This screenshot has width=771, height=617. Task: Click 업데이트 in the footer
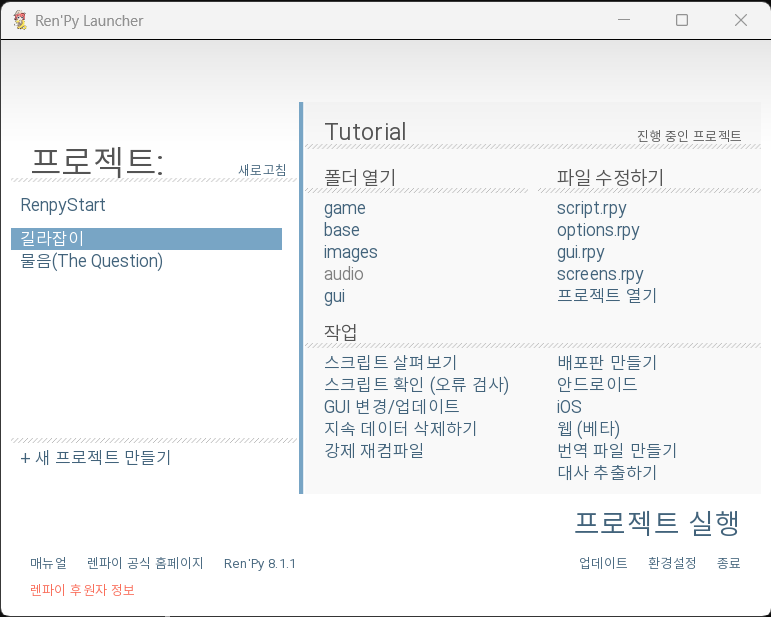tap(603, 563)
